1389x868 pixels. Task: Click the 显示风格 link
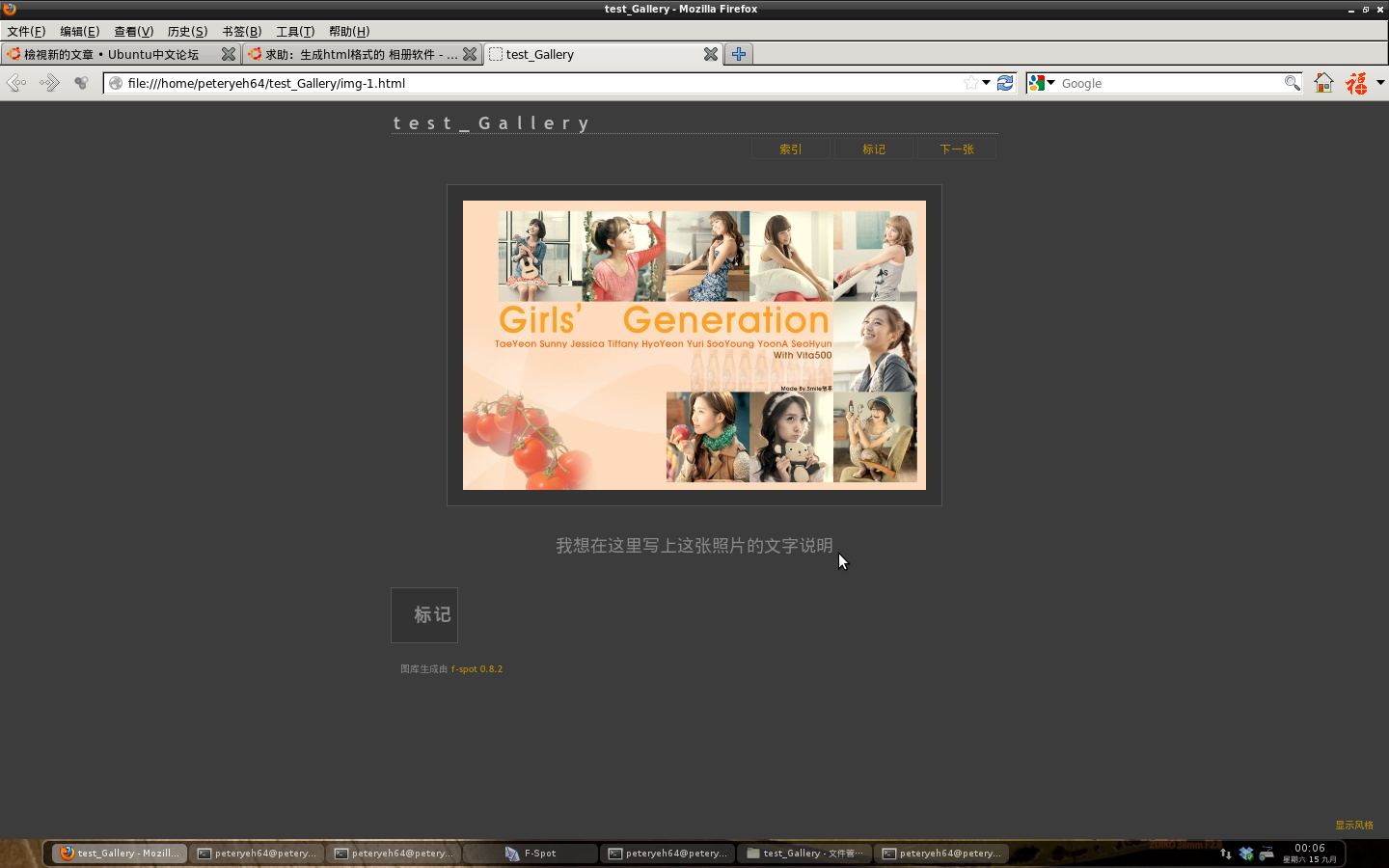click(1354, 825)
